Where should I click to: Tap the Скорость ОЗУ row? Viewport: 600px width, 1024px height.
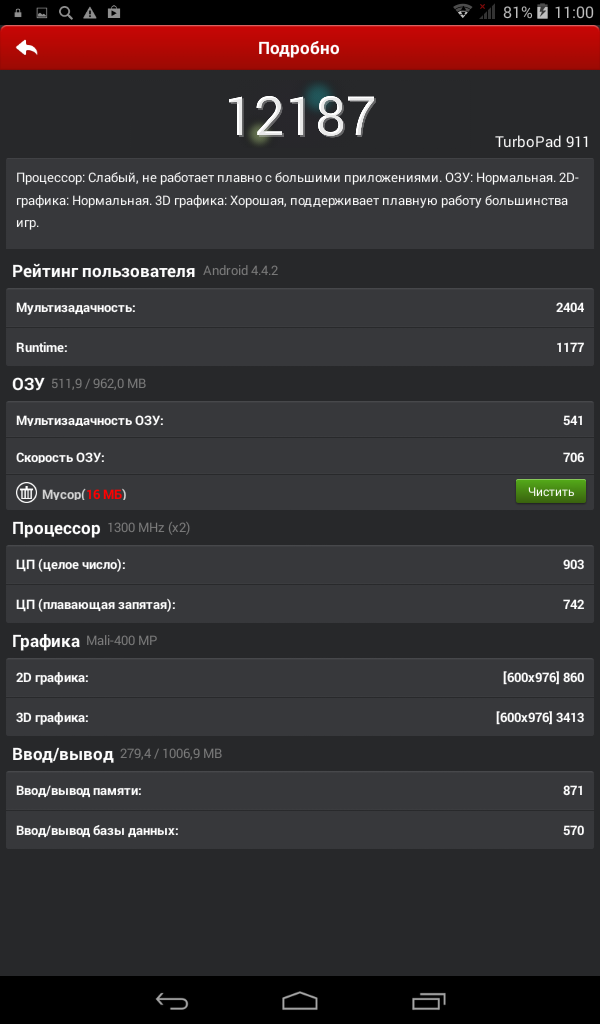pos(300,456)
